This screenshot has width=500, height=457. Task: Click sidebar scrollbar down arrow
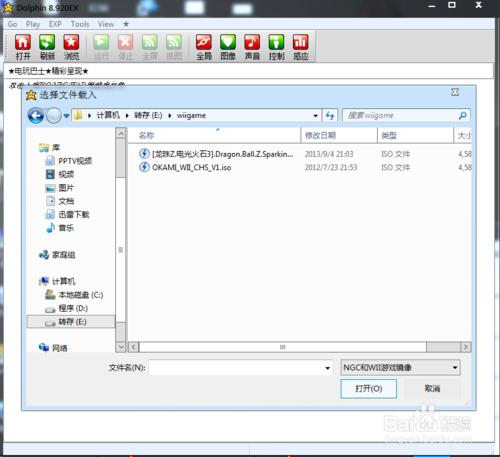point(121,347)
